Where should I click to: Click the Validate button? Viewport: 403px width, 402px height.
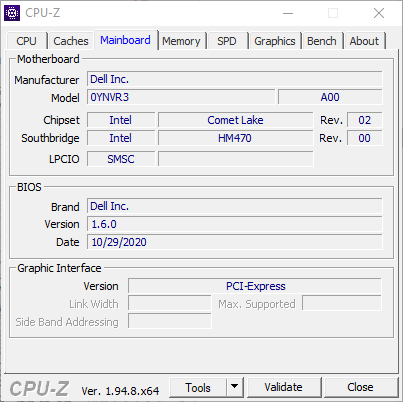tap(284, 387)
